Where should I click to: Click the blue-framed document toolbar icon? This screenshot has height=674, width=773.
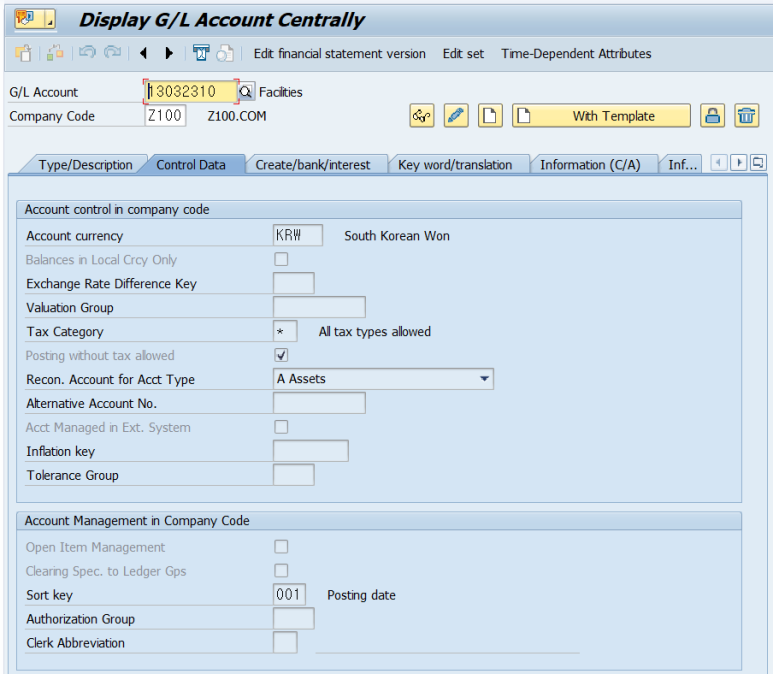201,53
